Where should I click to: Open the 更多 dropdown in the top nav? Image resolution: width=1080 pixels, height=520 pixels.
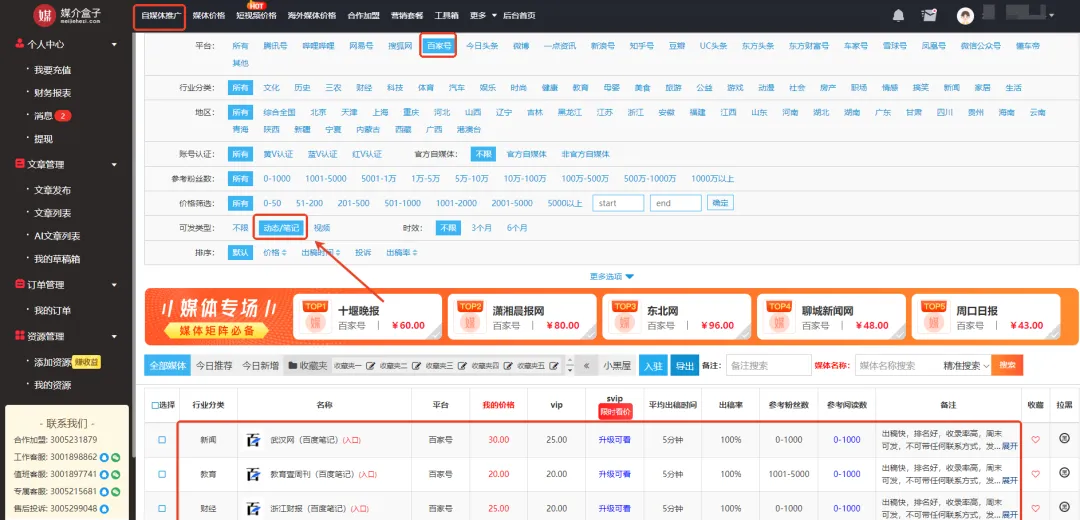pos(483,15)
